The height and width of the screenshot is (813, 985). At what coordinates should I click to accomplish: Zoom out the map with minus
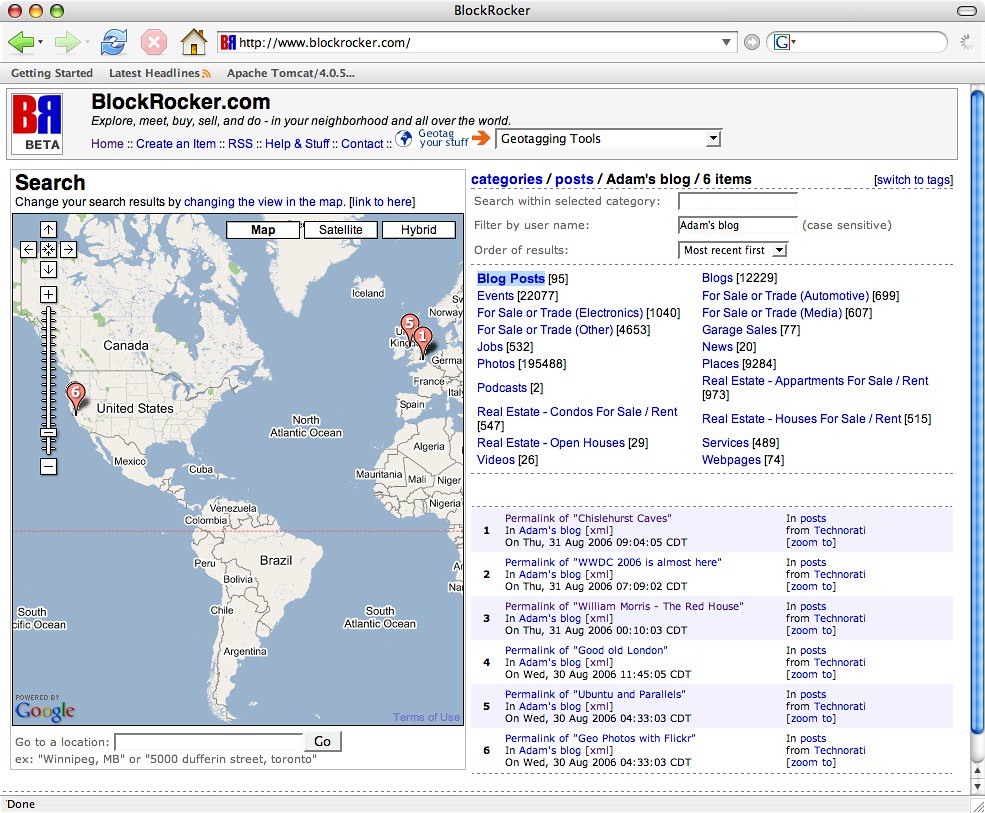tap(48, 466)
